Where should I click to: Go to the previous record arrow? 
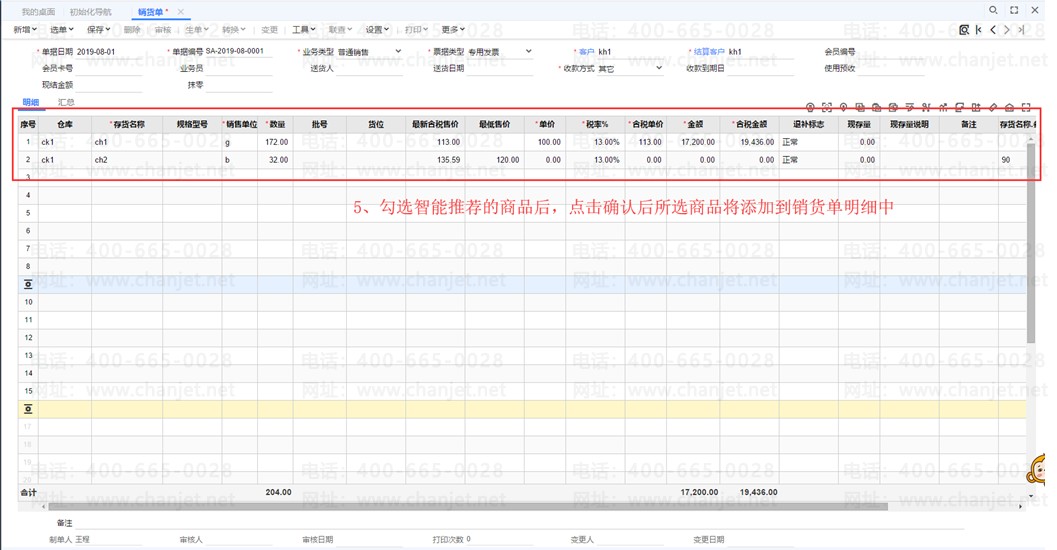[x=992, y=30]
